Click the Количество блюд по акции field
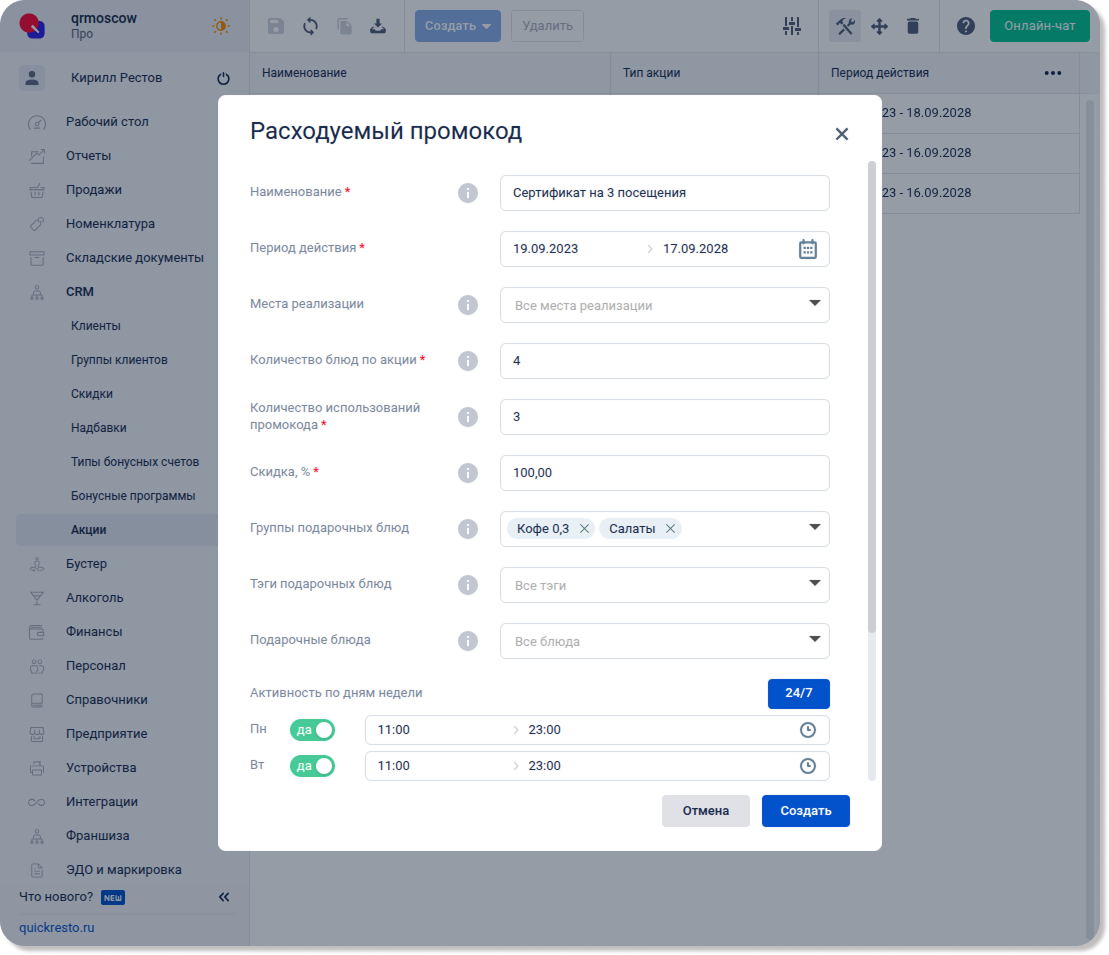This screenshot has height=955, width=1109. pyautogui.click(x=664, y=361)
